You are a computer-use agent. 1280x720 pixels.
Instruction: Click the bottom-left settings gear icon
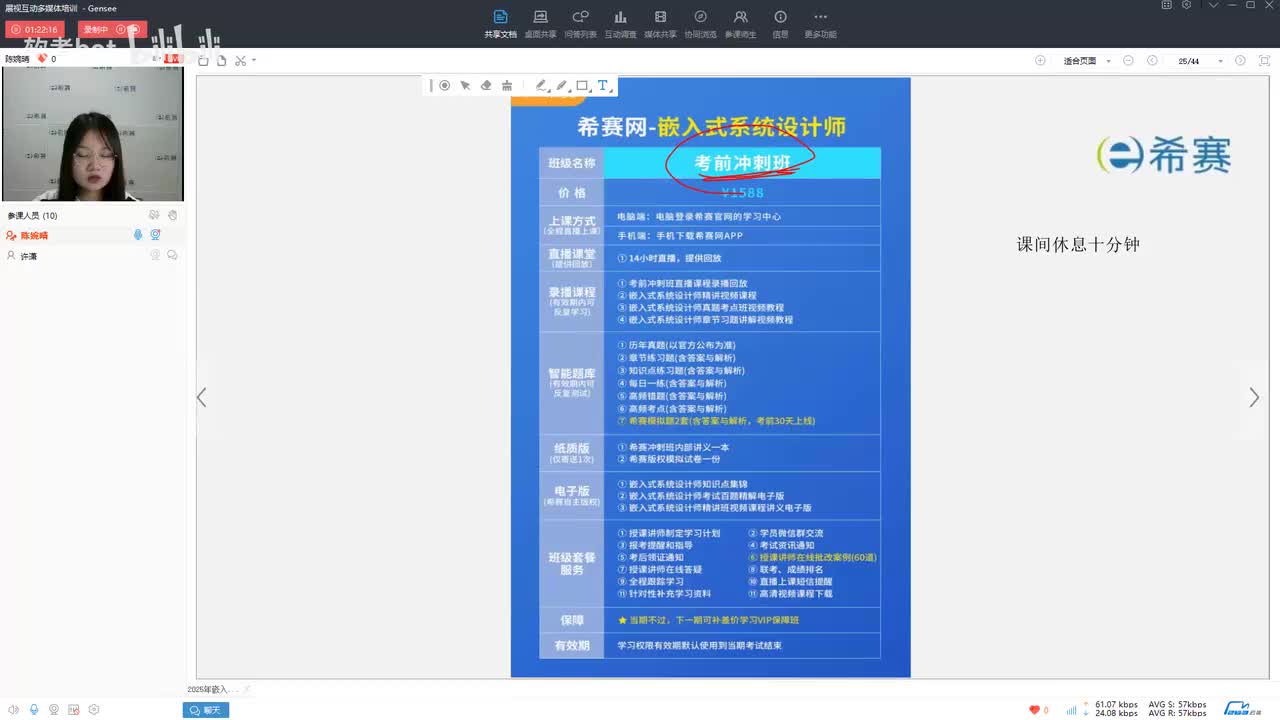click(94, 710)
